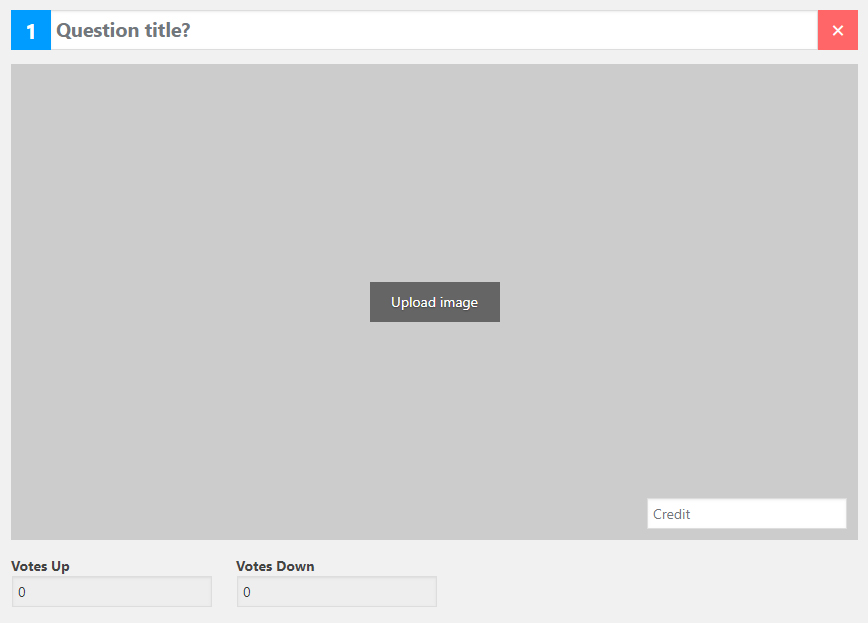Select the question order number badge
This screenshot has width=868, height=623.
click(x=31, y=31)
